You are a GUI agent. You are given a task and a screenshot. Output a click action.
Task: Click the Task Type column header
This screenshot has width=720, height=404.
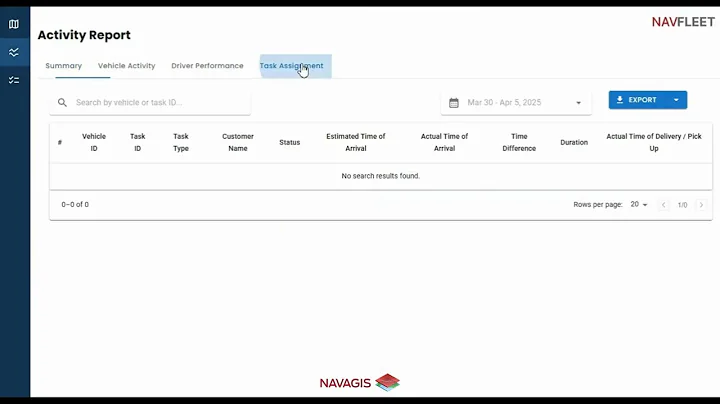pyautogui.click(x=181, y=142)
